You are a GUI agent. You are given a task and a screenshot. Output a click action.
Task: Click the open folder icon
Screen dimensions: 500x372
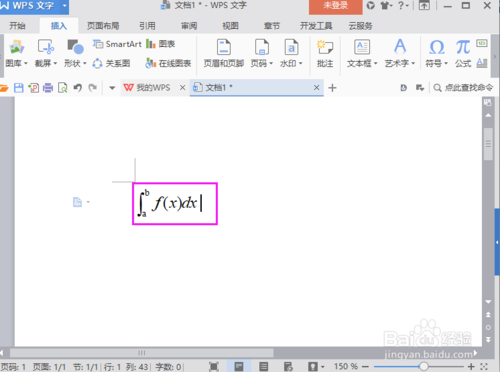pos(4,88)
